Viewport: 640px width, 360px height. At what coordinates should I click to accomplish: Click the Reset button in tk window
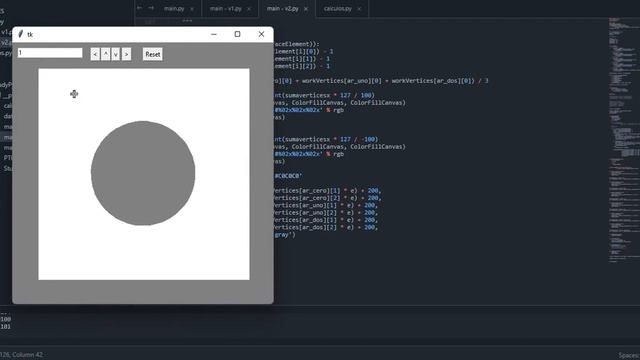(x=153, y=54)
